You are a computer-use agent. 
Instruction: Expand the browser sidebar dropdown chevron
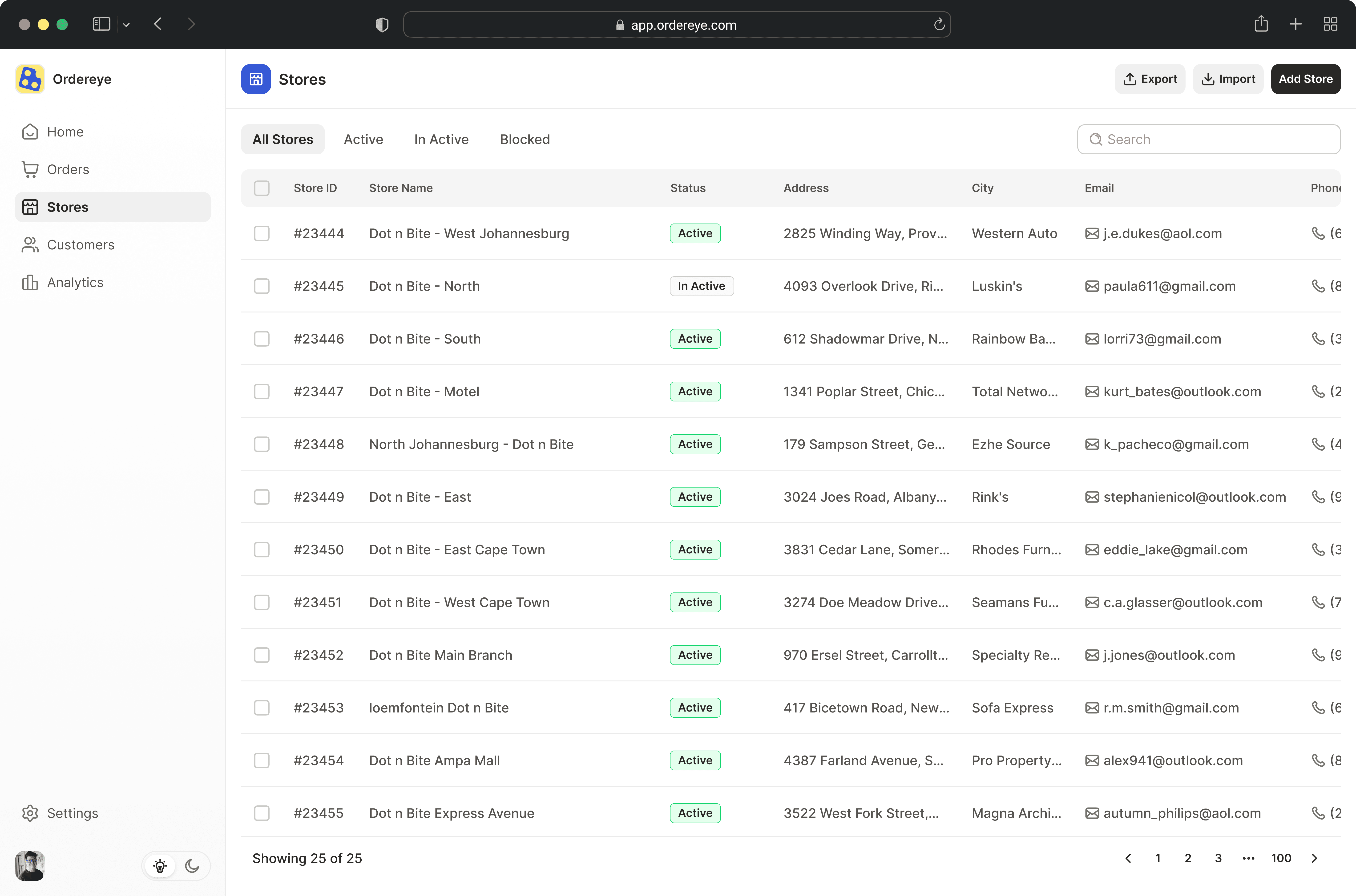(126, 24)
